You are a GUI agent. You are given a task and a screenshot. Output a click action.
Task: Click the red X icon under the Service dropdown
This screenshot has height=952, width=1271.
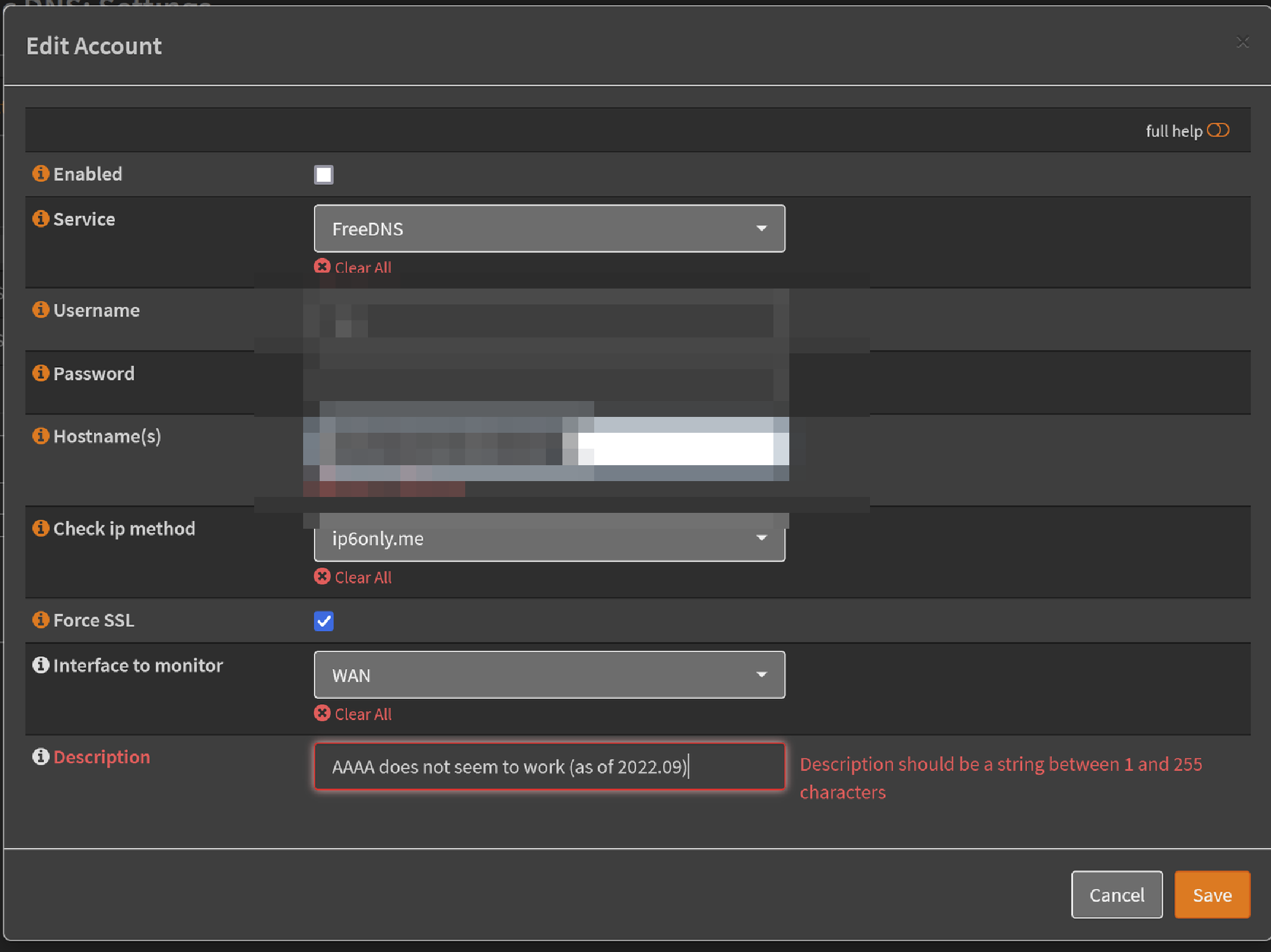[x=322, y=267]
